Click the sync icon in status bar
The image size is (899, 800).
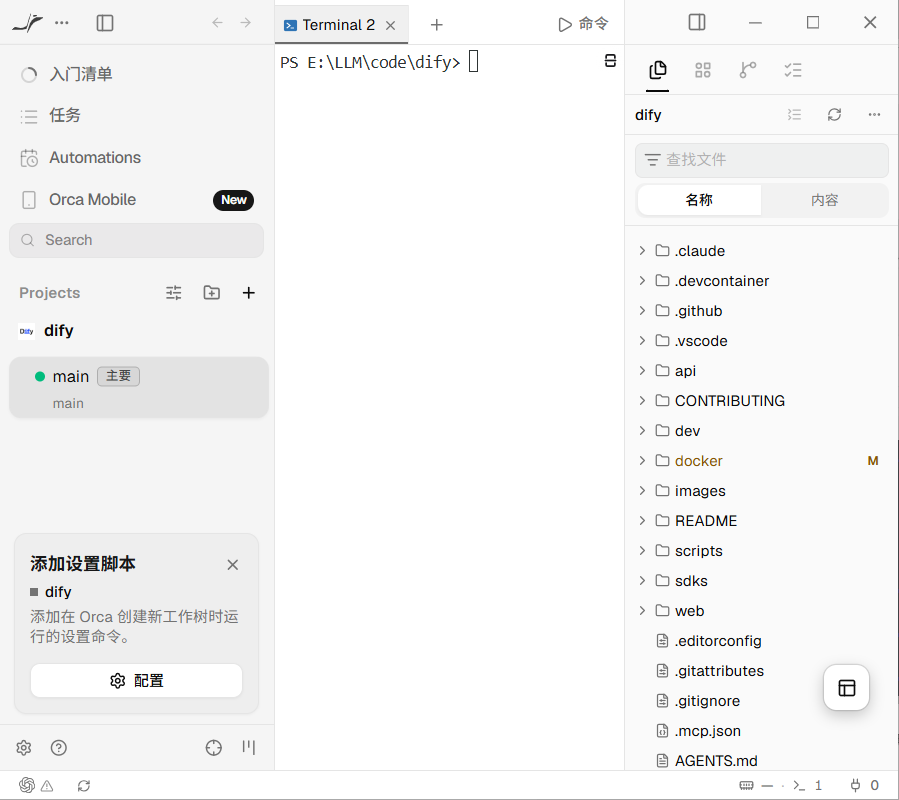[x=84, y=786]
